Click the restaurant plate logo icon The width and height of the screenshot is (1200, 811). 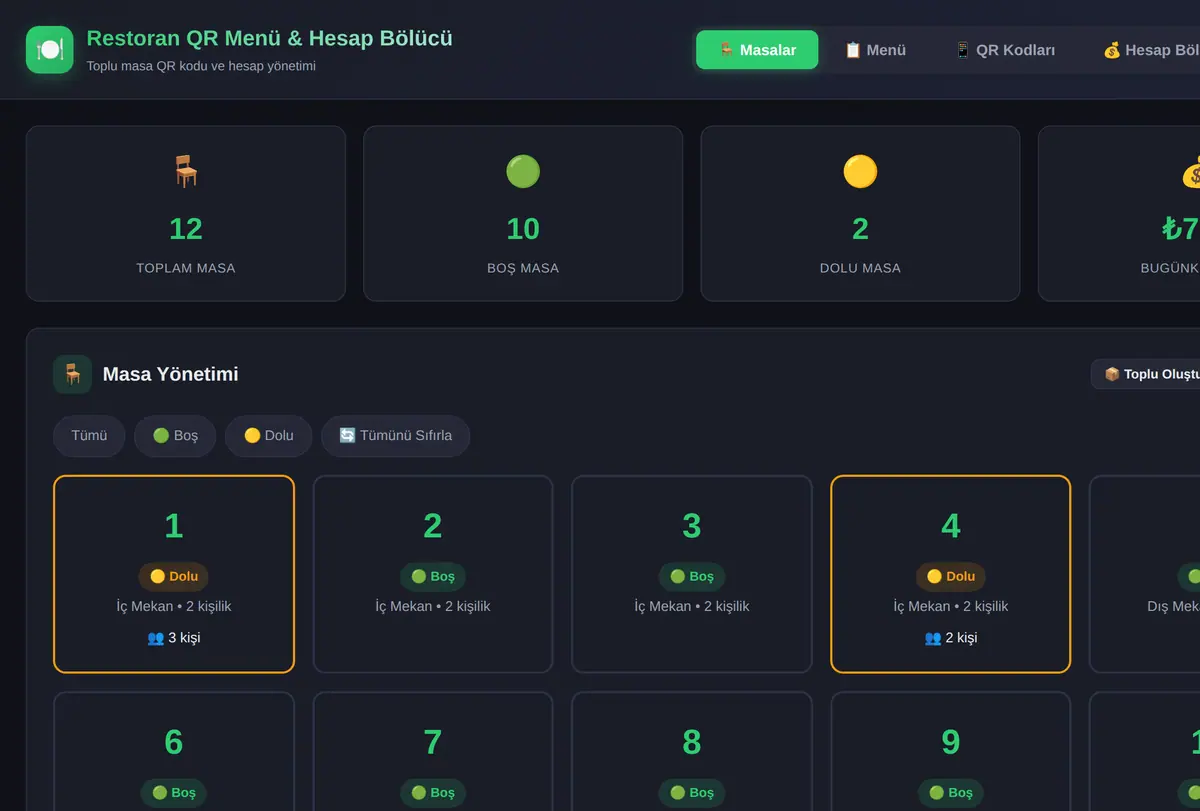click(50, 50)
